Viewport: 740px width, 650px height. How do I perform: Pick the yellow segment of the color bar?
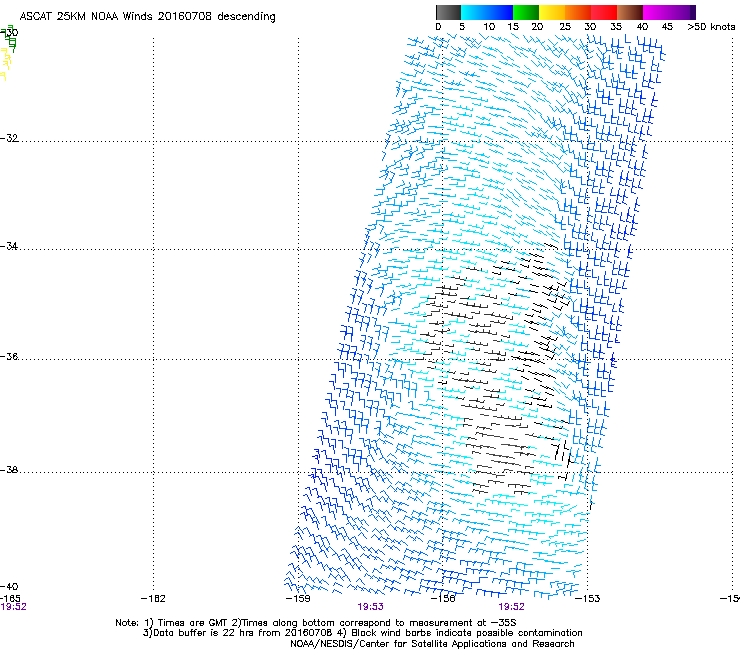click(x=552, y=12)
